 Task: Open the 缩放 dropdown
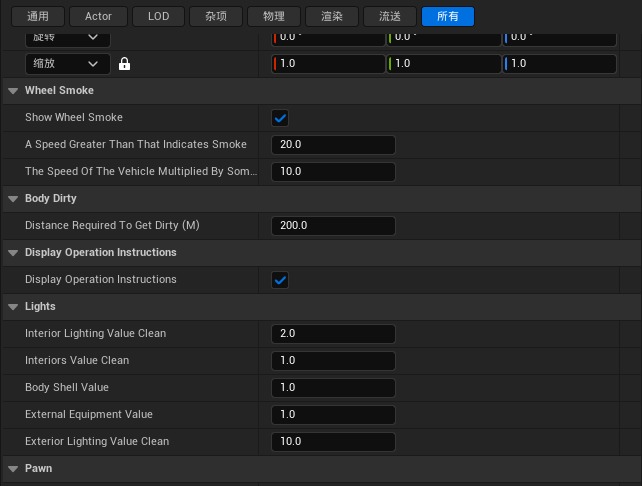68,64
